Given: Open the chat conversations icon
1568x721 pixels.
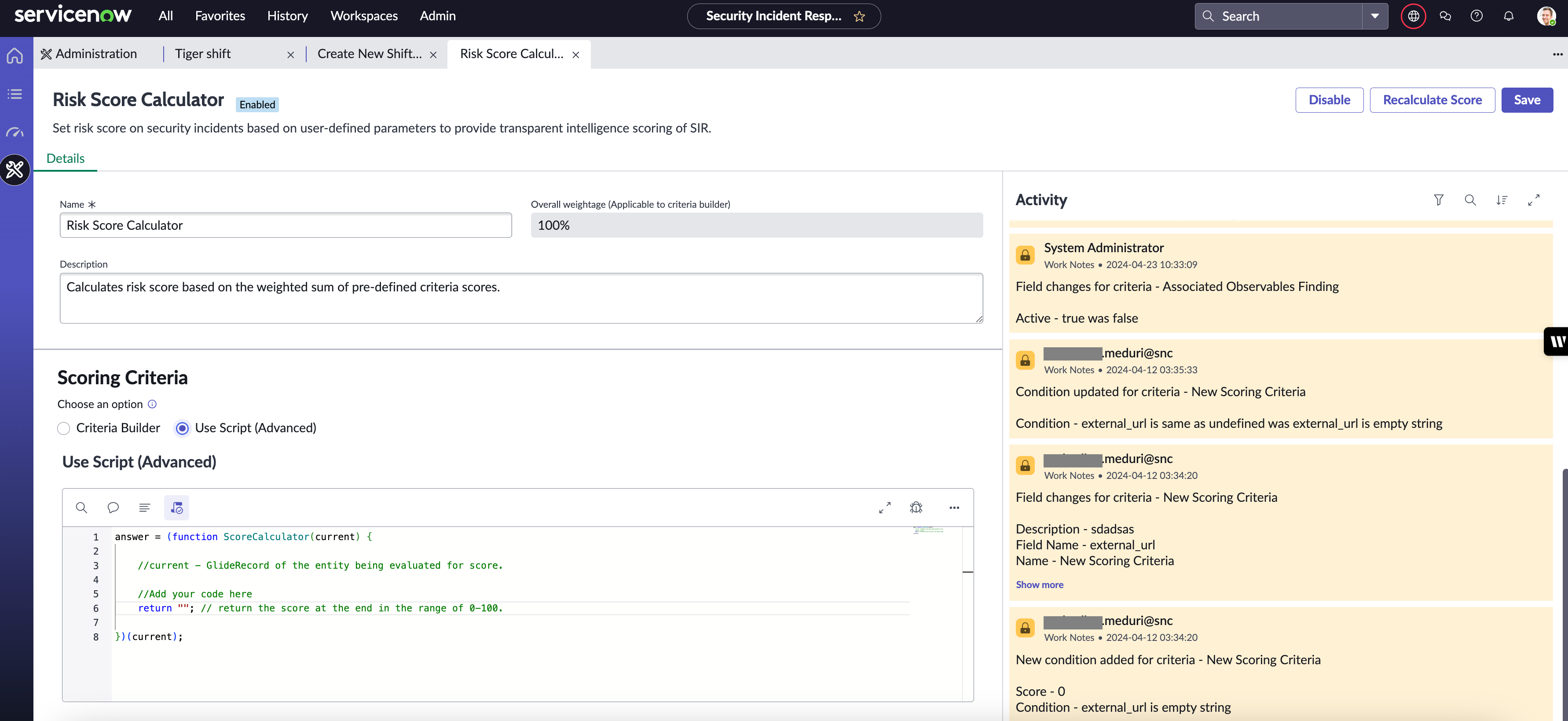Looking at the screenshot, I should tap(1445, 16).
